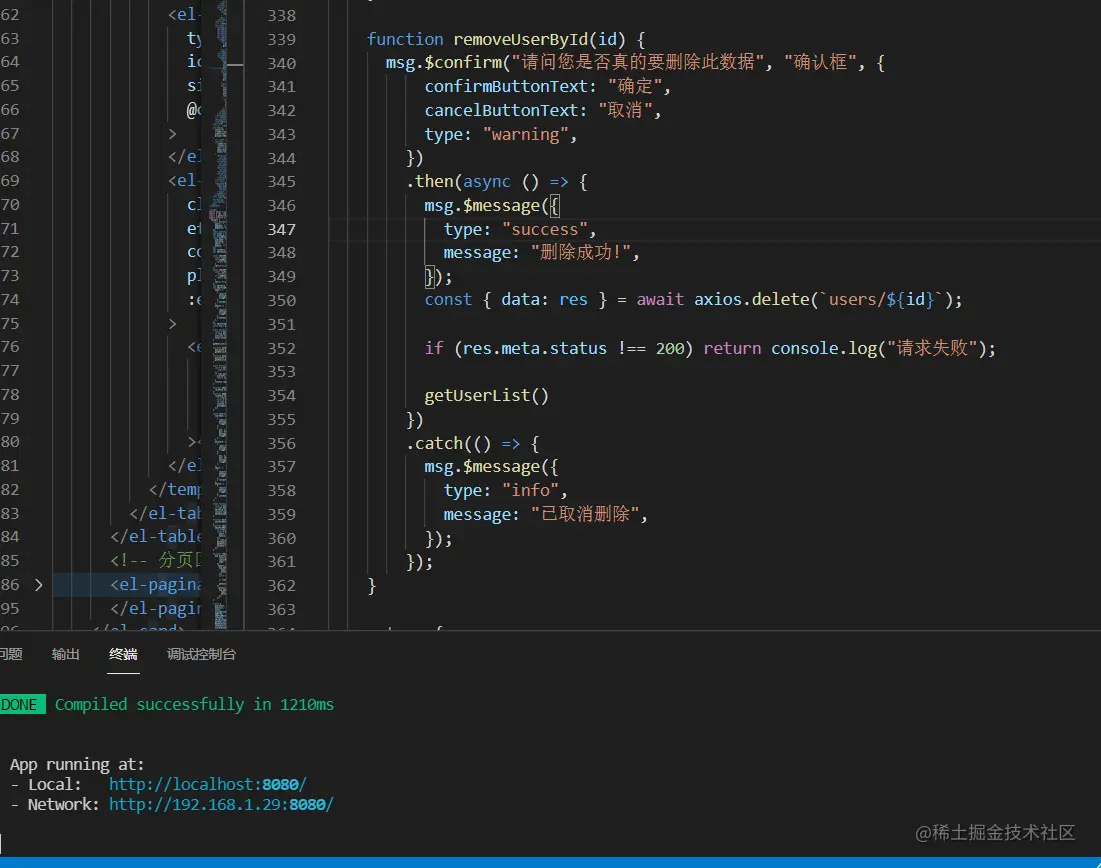Expand the folded code at line 86

click(39, 584)
